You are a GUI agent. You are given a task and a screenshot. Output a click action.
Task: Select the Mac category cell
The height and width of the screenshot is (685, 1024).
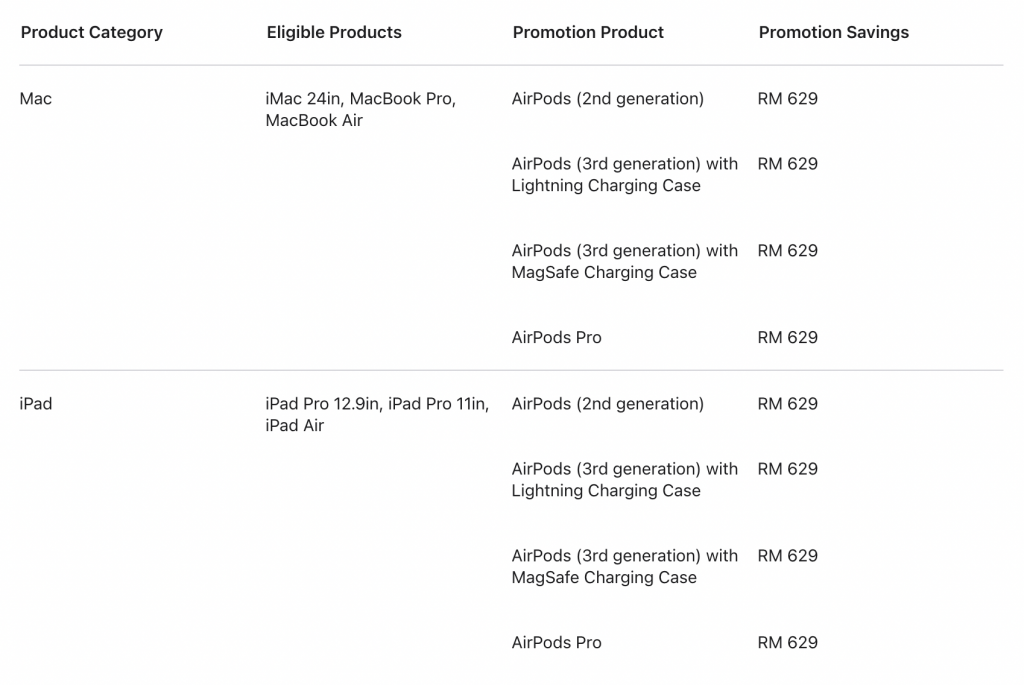click(36, 99)
